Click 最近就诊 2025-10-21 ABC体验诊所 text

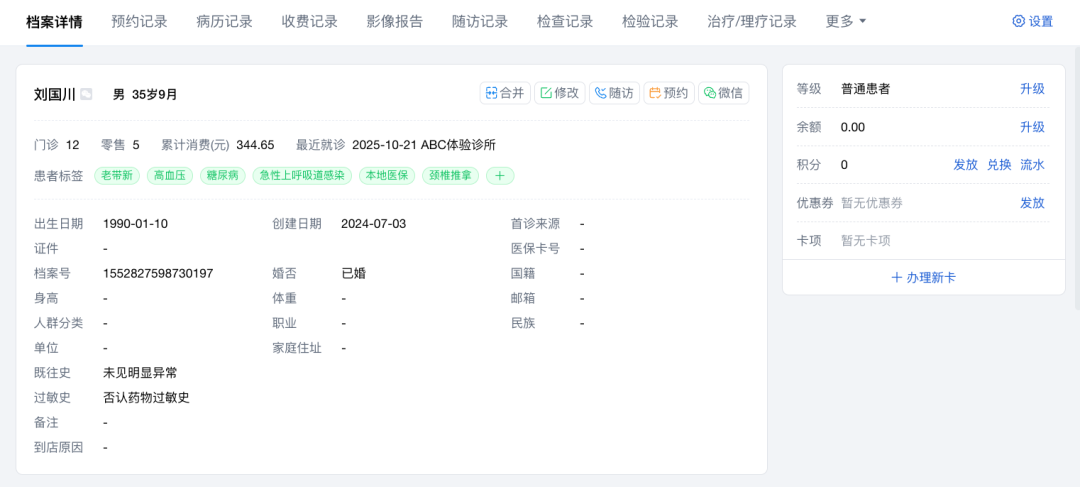pos(396,145)
